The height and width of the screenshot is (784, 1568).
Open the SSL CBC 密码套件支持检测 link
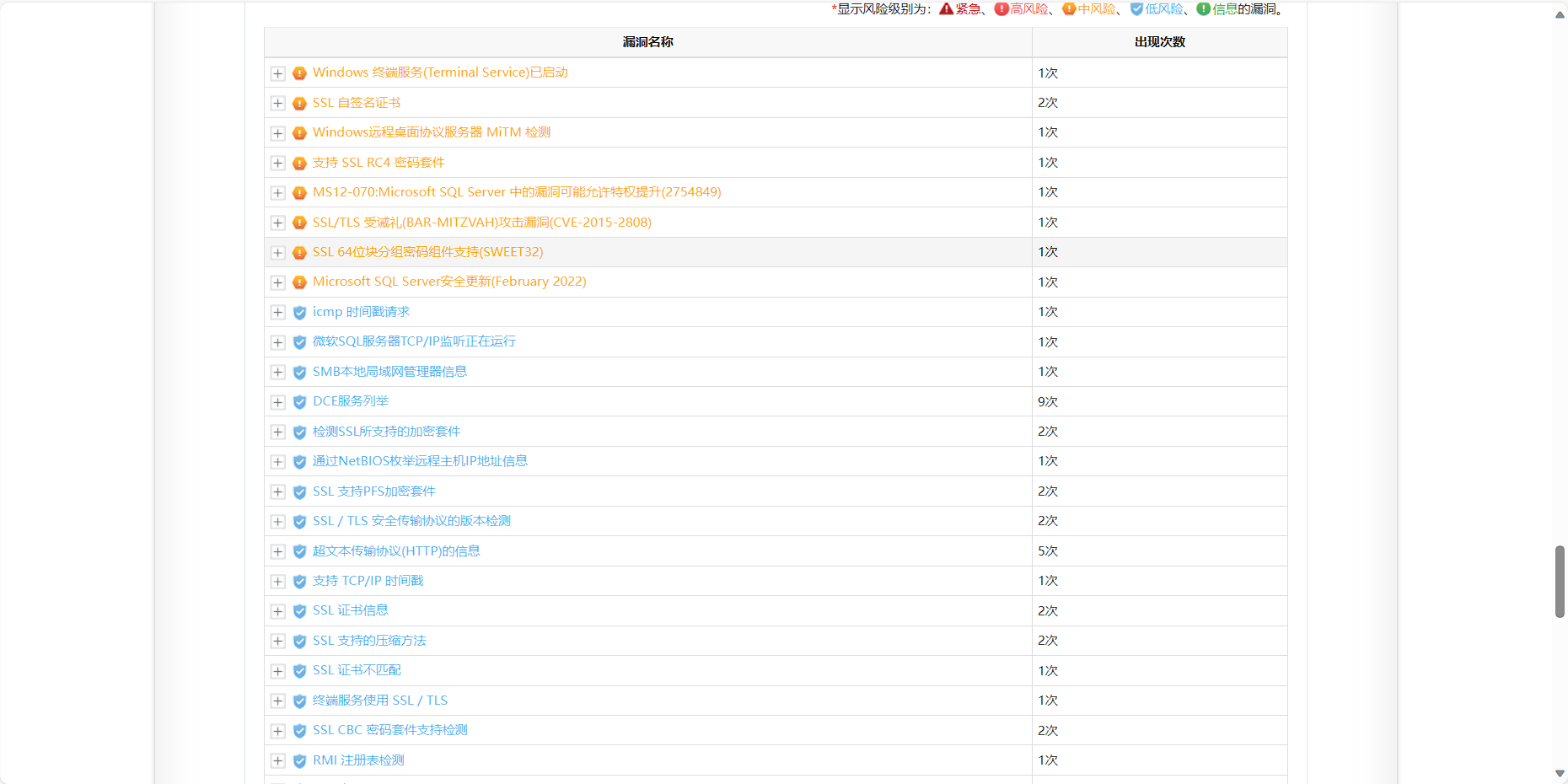coord(390,730)
